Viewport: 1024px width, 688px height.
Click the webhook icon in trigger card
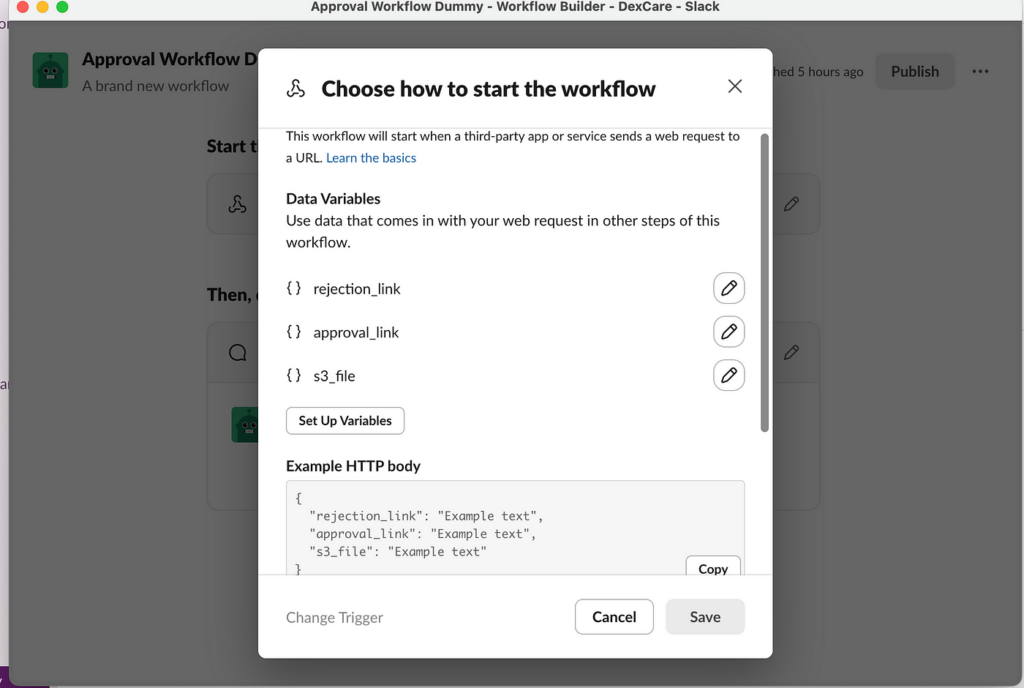(237, 204)
